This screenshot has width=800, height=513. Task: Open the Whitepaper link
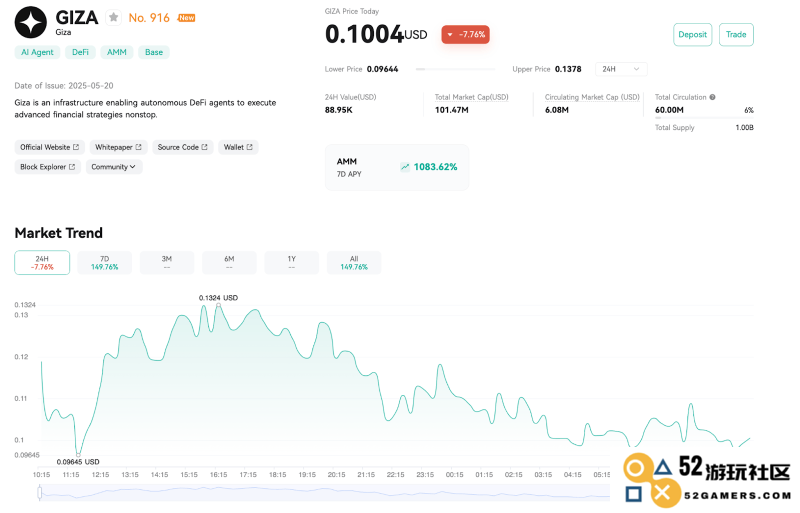118,147
